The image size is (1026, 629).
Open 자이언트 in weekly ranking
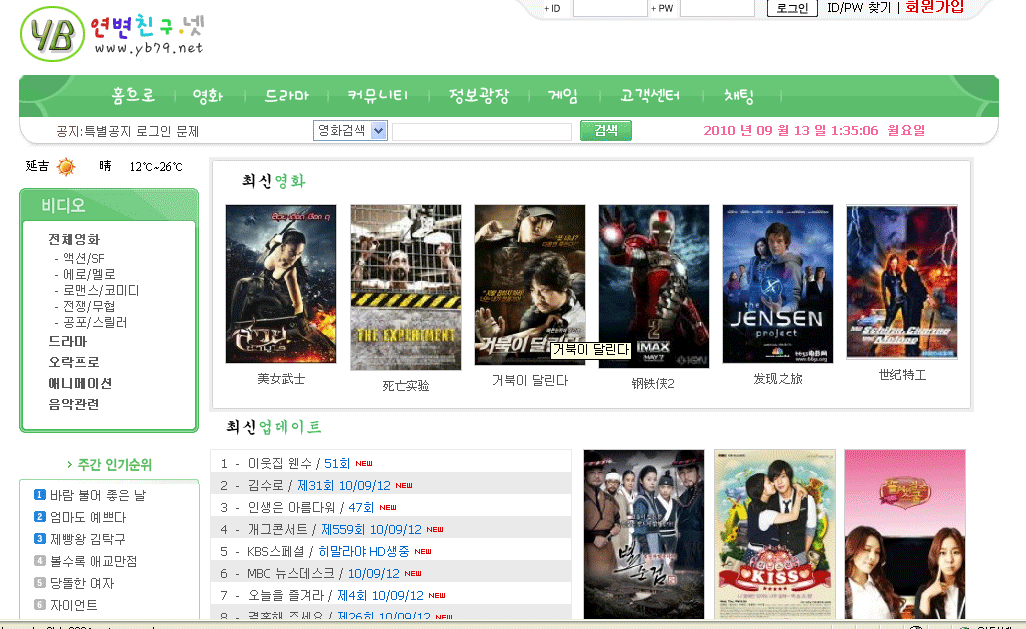(x=74, y=605)
